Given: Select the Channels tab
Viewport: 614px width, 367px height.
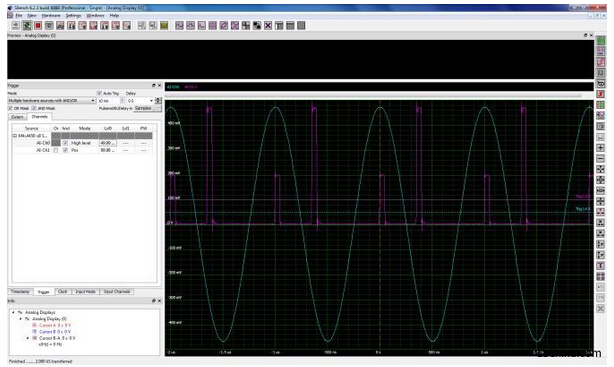Looking at the screenshot, I should point(40,117).
